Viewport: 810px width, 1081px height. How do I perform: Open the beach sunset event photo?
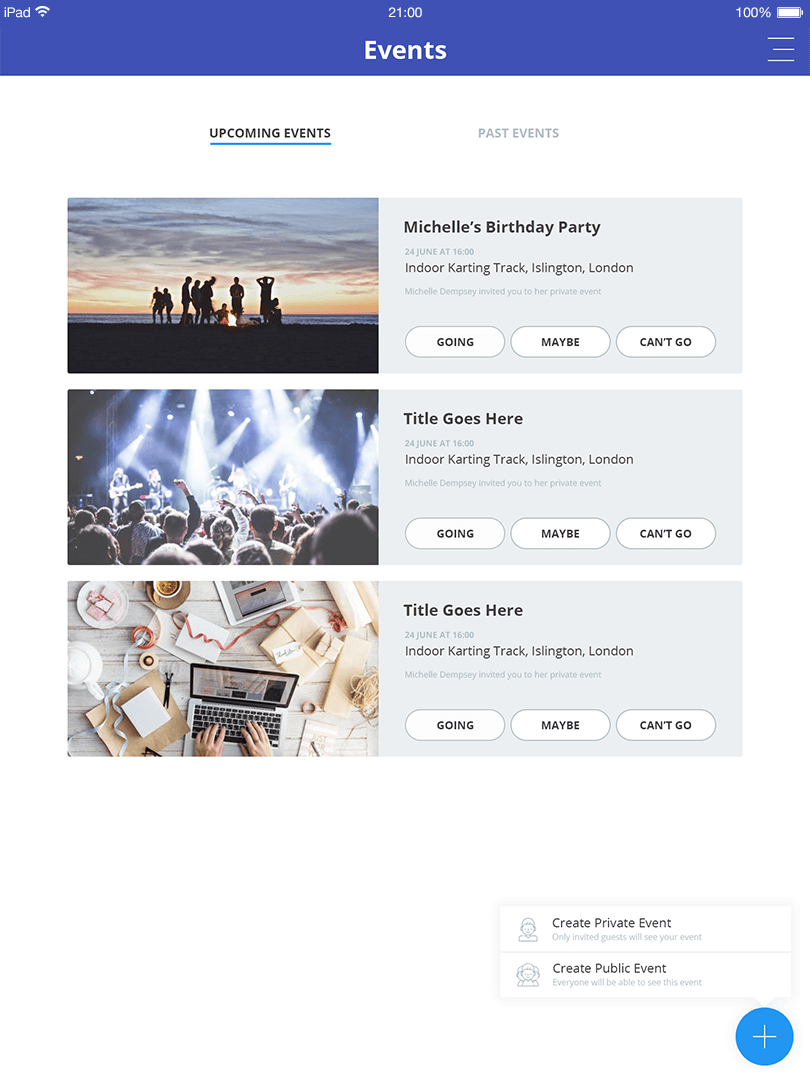(x=223, y=285)
